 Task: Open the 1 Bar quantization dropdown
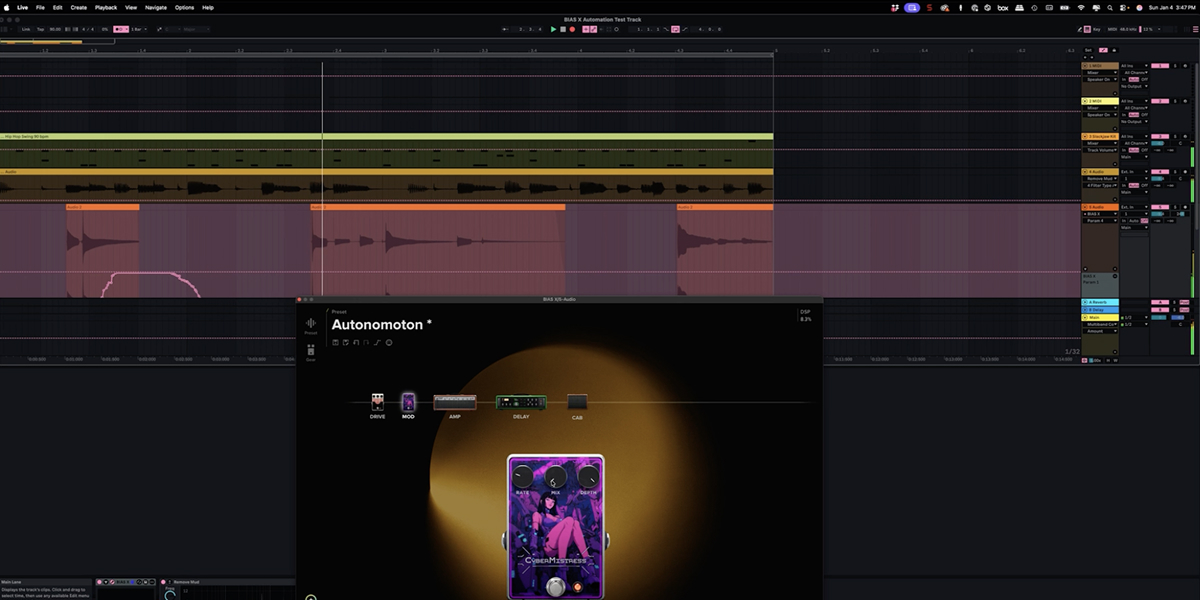[x=138, y=29]
